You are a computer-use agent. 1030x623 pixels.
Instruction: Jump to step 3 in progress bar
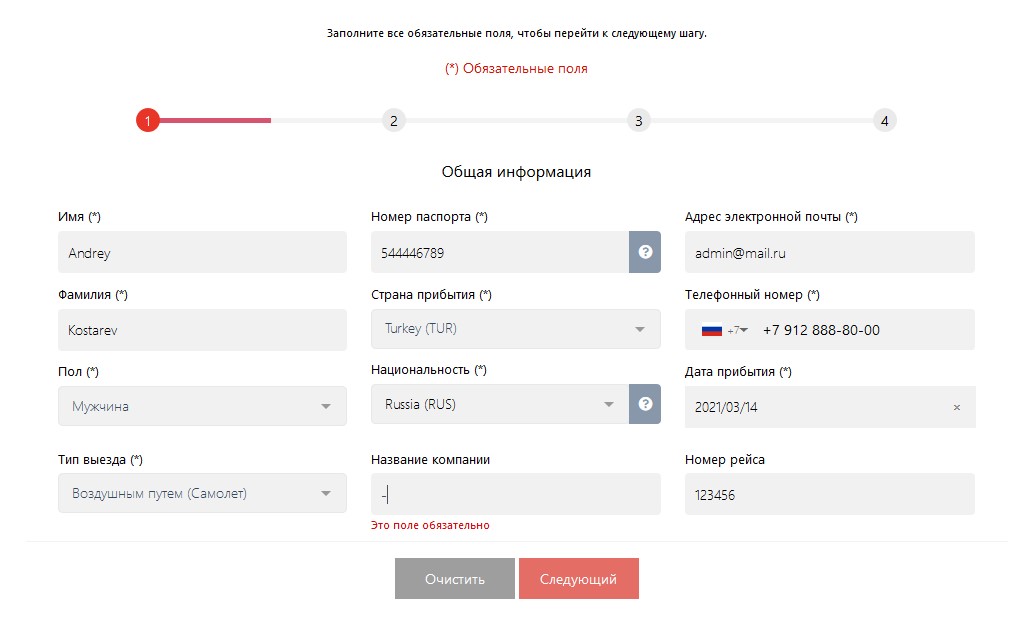tap(638, 121)
